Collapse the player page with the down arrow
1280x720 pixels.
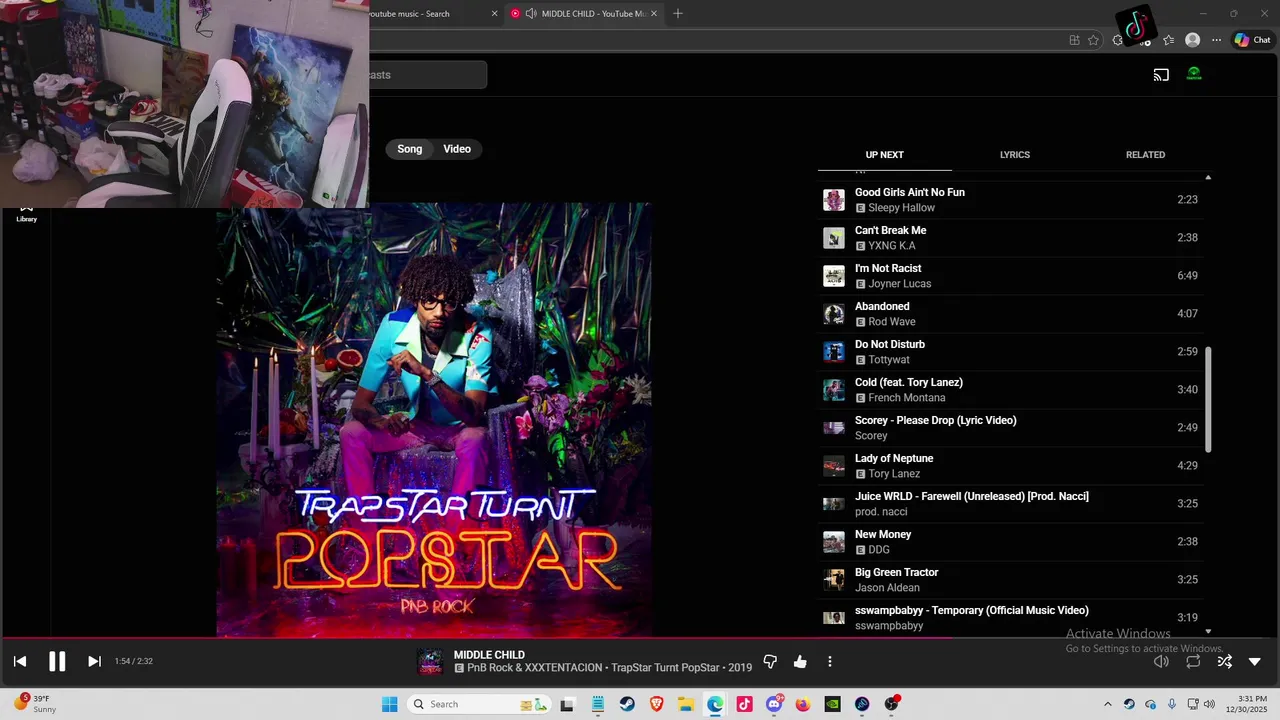tap(1255, 661)
